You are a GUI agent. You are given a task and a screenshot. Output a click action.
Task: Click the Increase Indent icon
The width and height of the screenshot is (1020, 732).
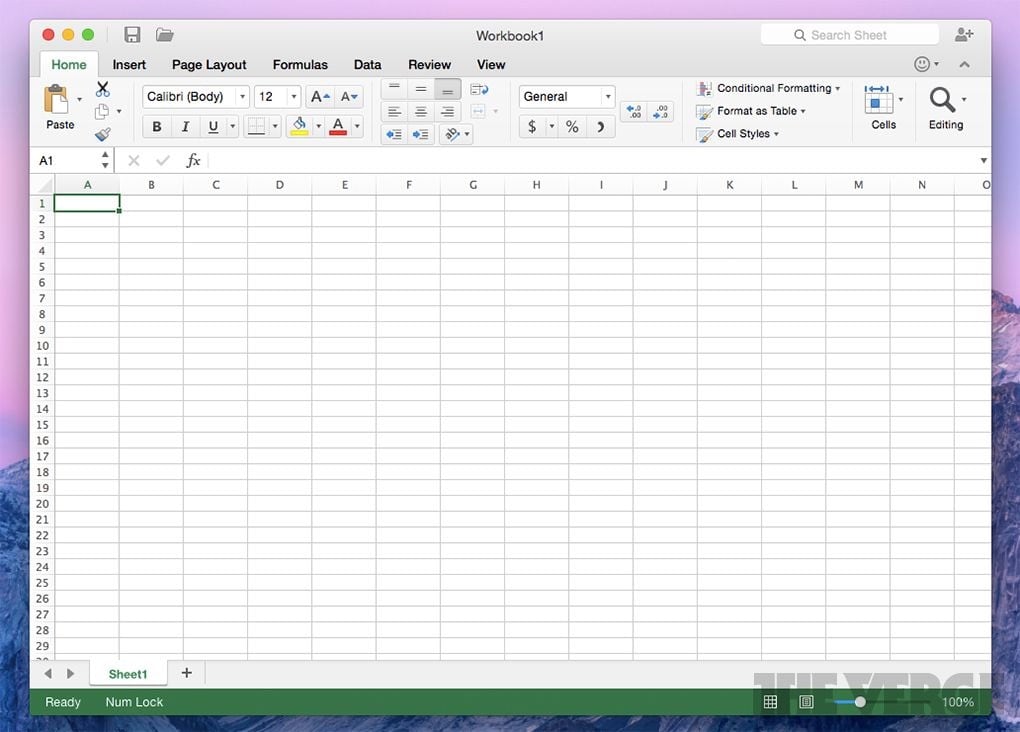[421, 134]
